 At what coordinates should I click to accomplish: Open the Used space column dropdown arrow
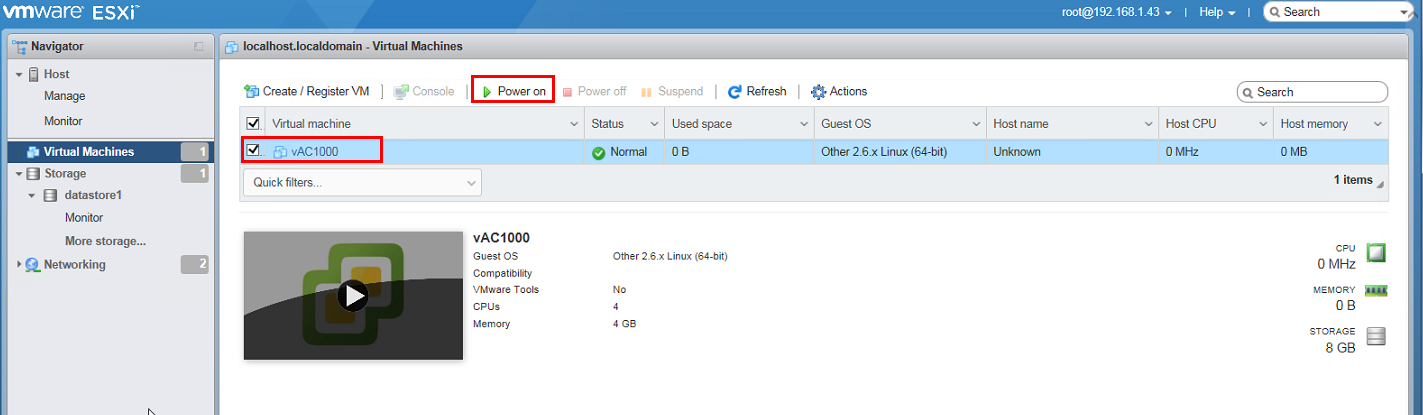point(804,124)
